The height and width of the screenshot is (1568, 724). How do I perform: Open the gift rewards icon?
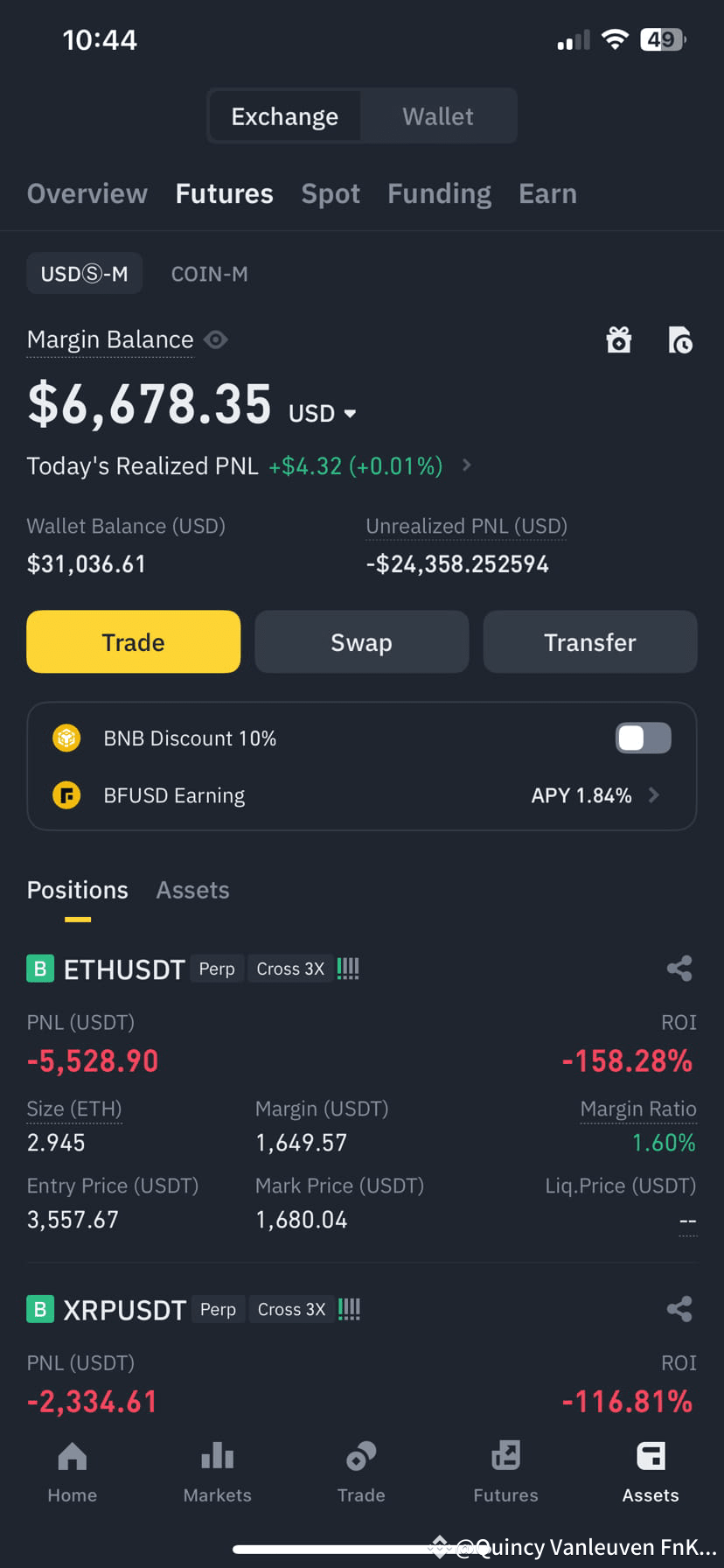point(619,339)
